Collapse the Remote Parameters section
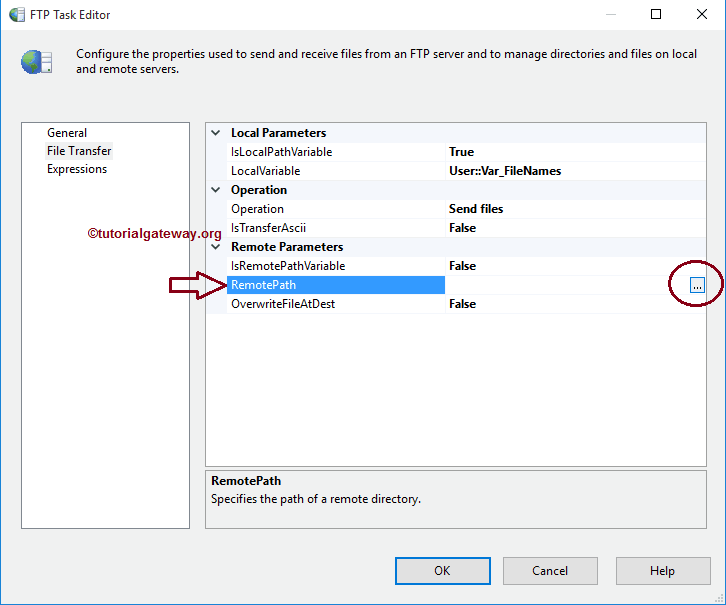 tap(216, 247)
